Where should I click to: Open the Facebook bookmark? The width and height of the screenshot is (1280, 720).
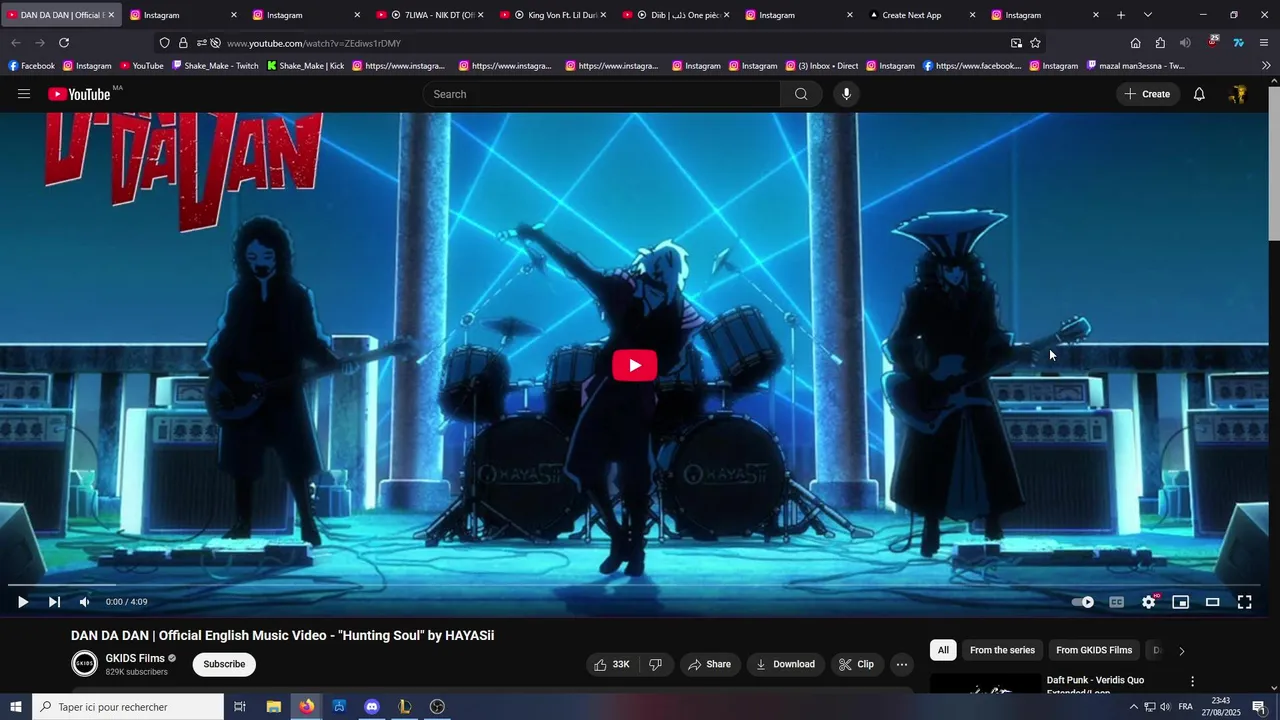pyautogui.click(x=31, y=66)
